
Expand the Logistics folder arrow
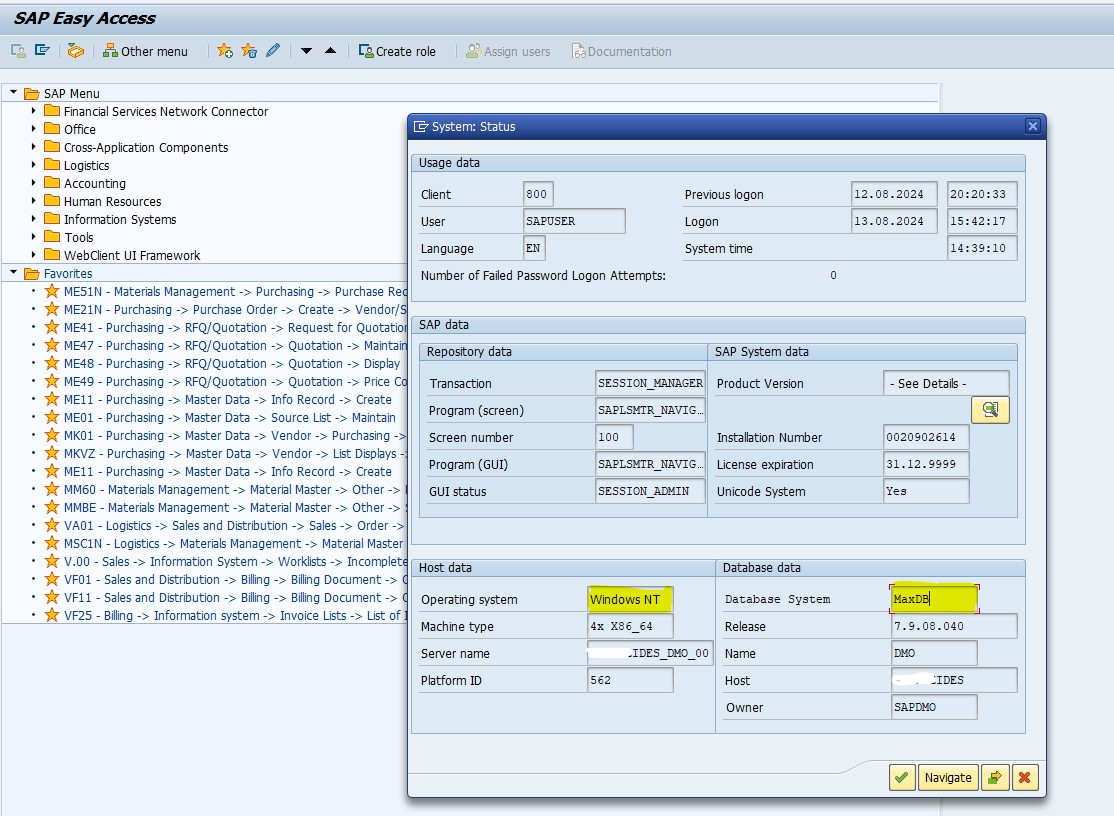[33, 165]
